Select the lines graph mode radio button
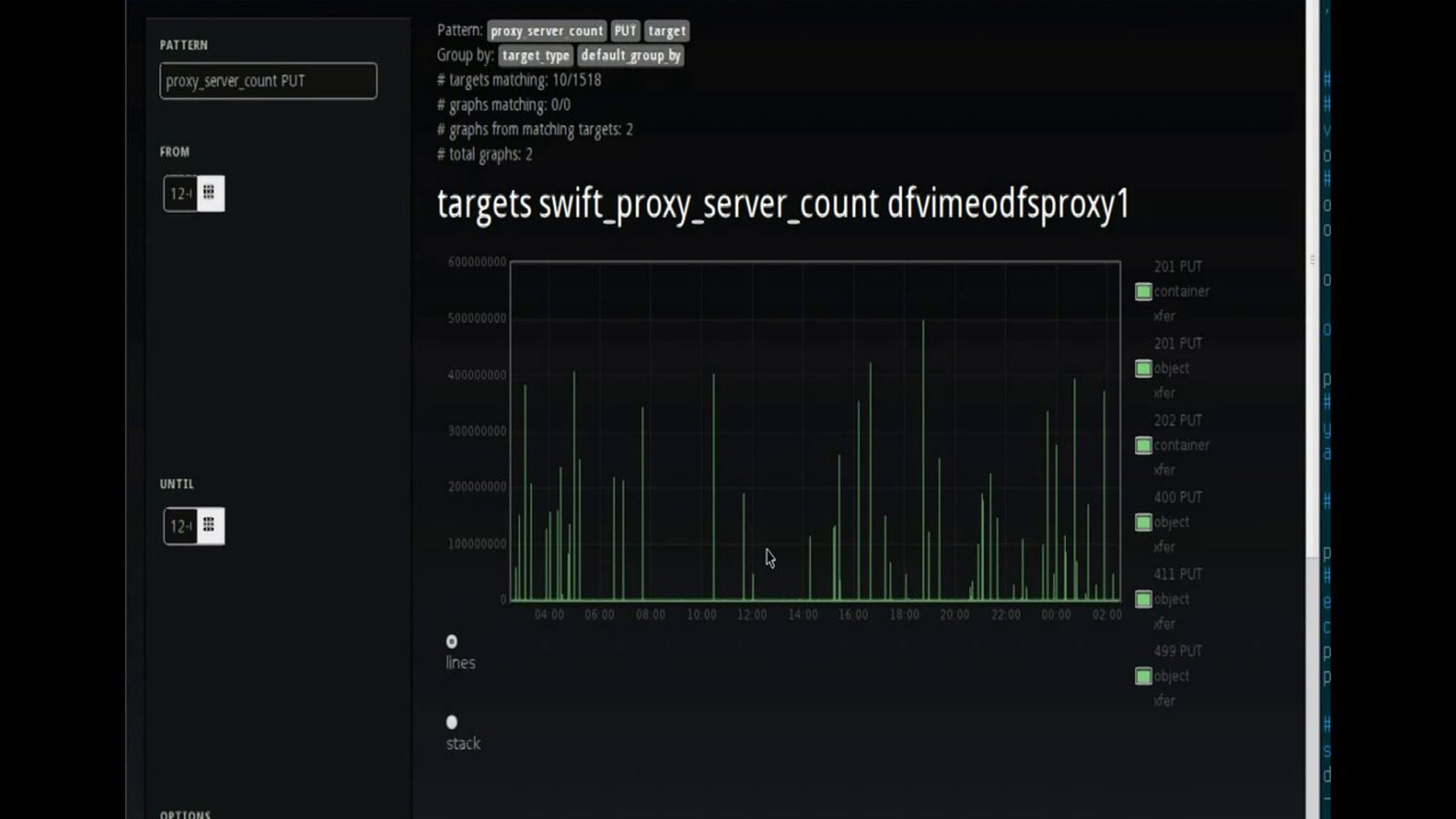Viewport: 1456px width, 819px height. tap(451, 641)
